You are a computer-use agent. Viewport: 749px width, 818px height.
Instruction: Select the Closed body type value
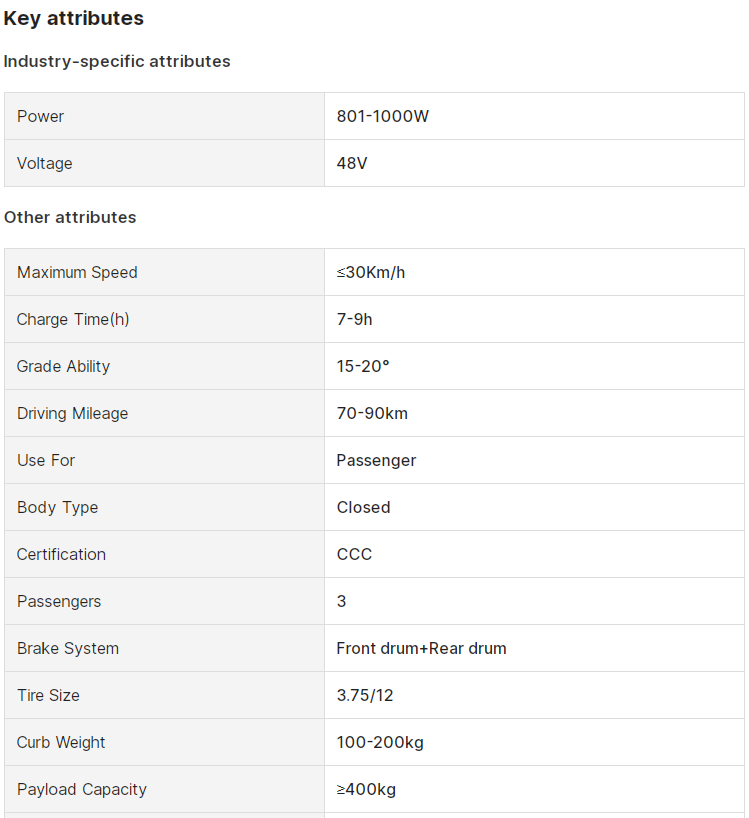tap(363, 507)
